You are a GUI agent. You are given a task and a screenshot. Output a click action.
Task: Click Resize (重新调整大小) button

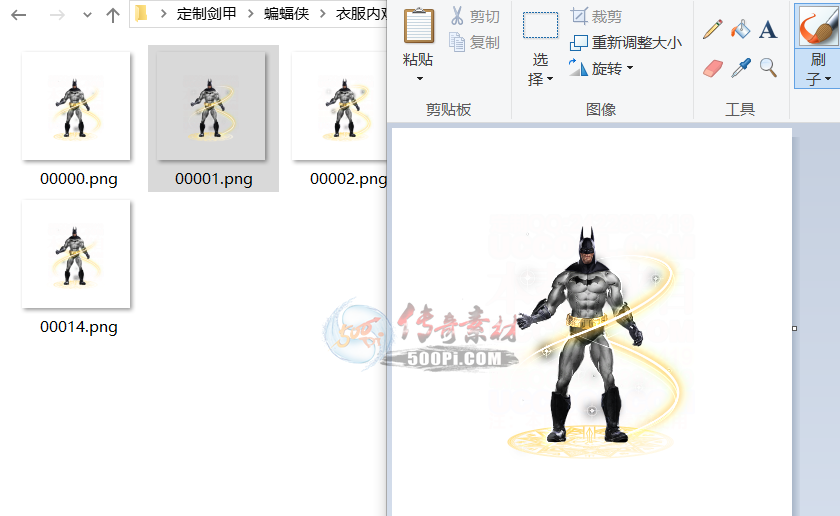tap(626, 42)
